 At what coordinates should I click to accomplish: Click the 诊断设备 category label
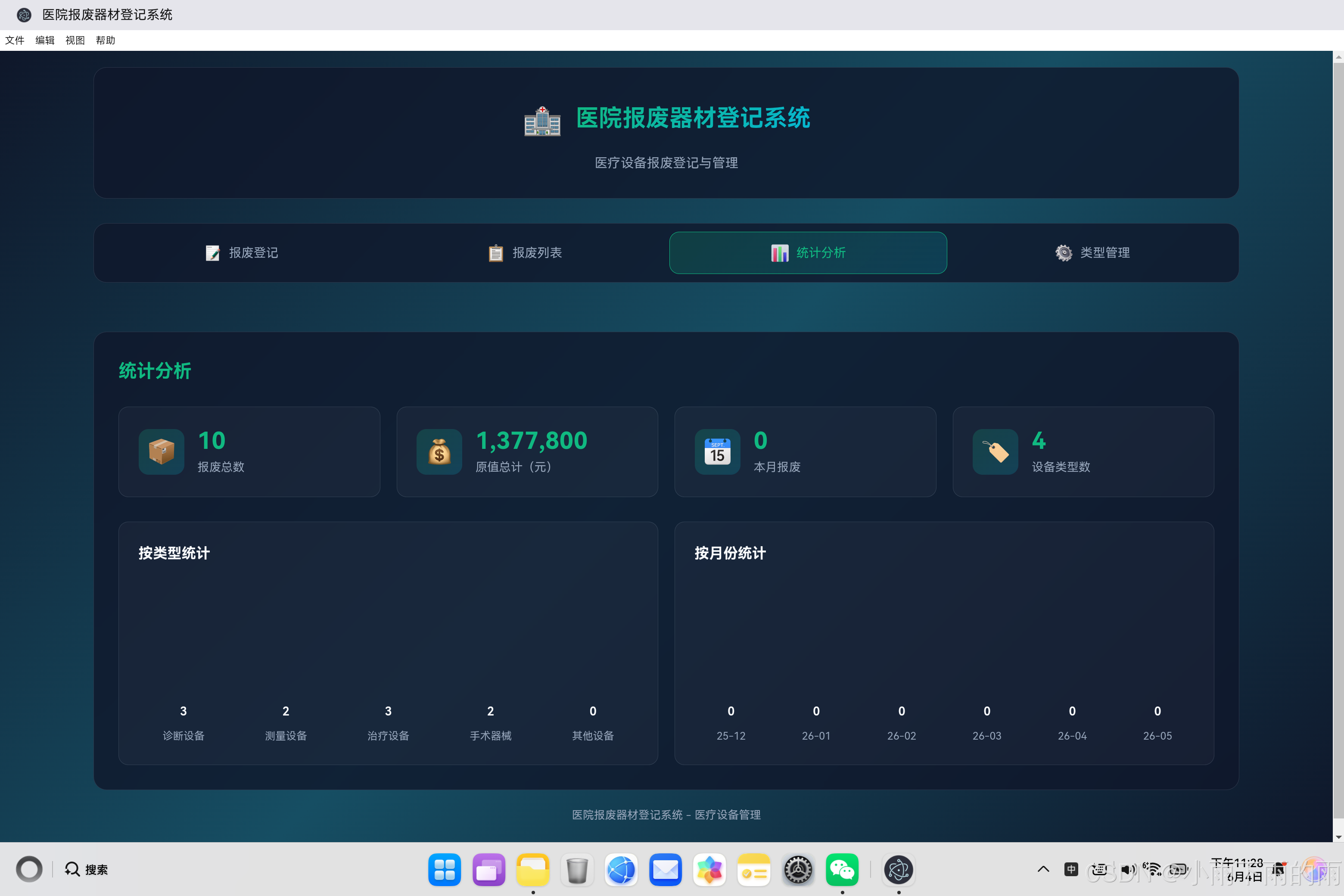(184, 735)
